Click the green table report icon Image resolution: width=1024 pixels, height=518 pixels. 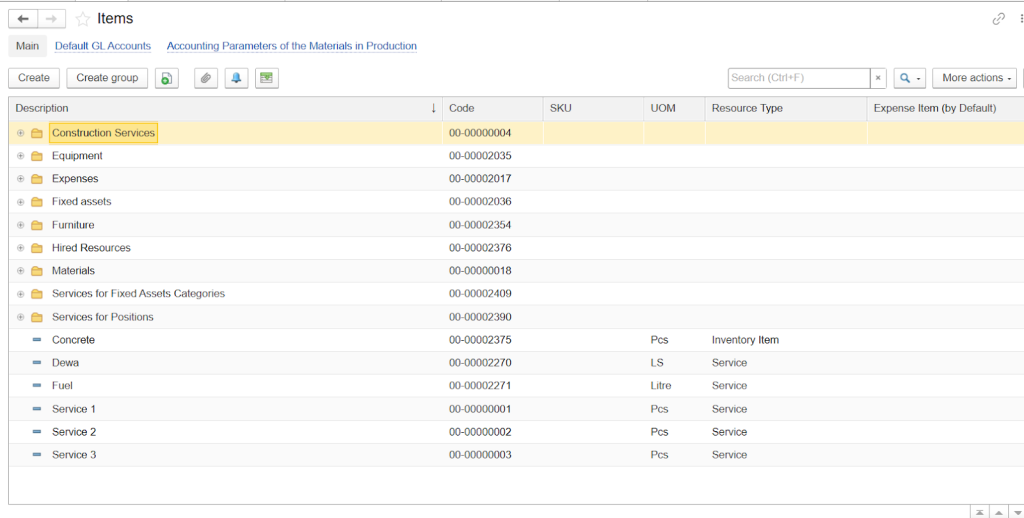(x=266, y=78)
